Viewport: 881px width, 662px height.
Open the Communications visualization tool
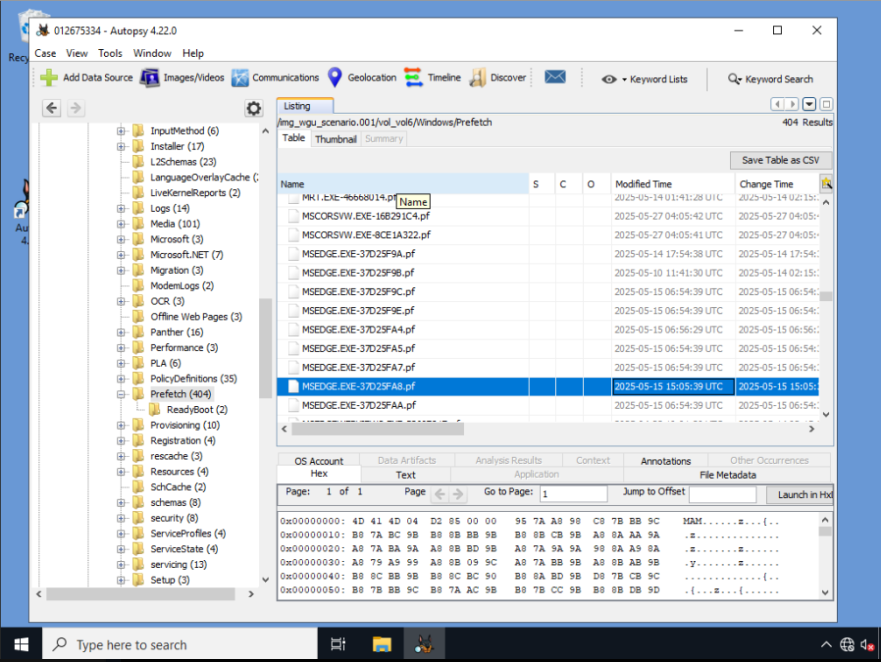coord(275,78)
